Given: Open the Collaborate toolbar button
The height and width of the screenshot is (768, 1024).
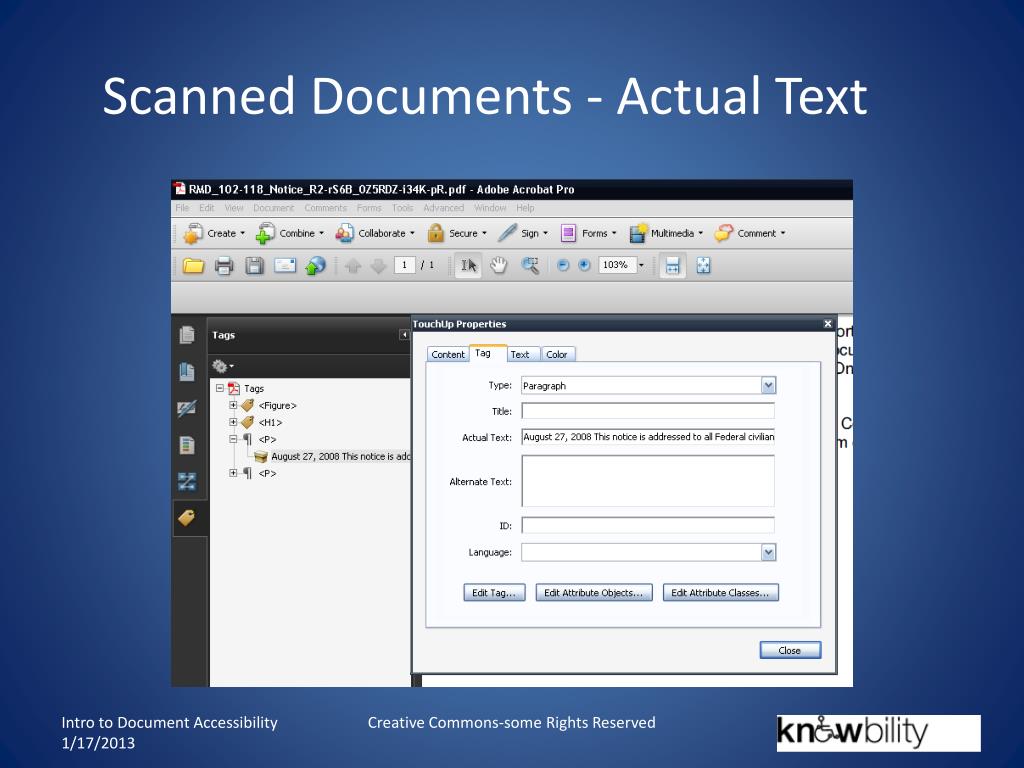Looking at the screenshot, I should pyautogui.click(x=375, y=233).
